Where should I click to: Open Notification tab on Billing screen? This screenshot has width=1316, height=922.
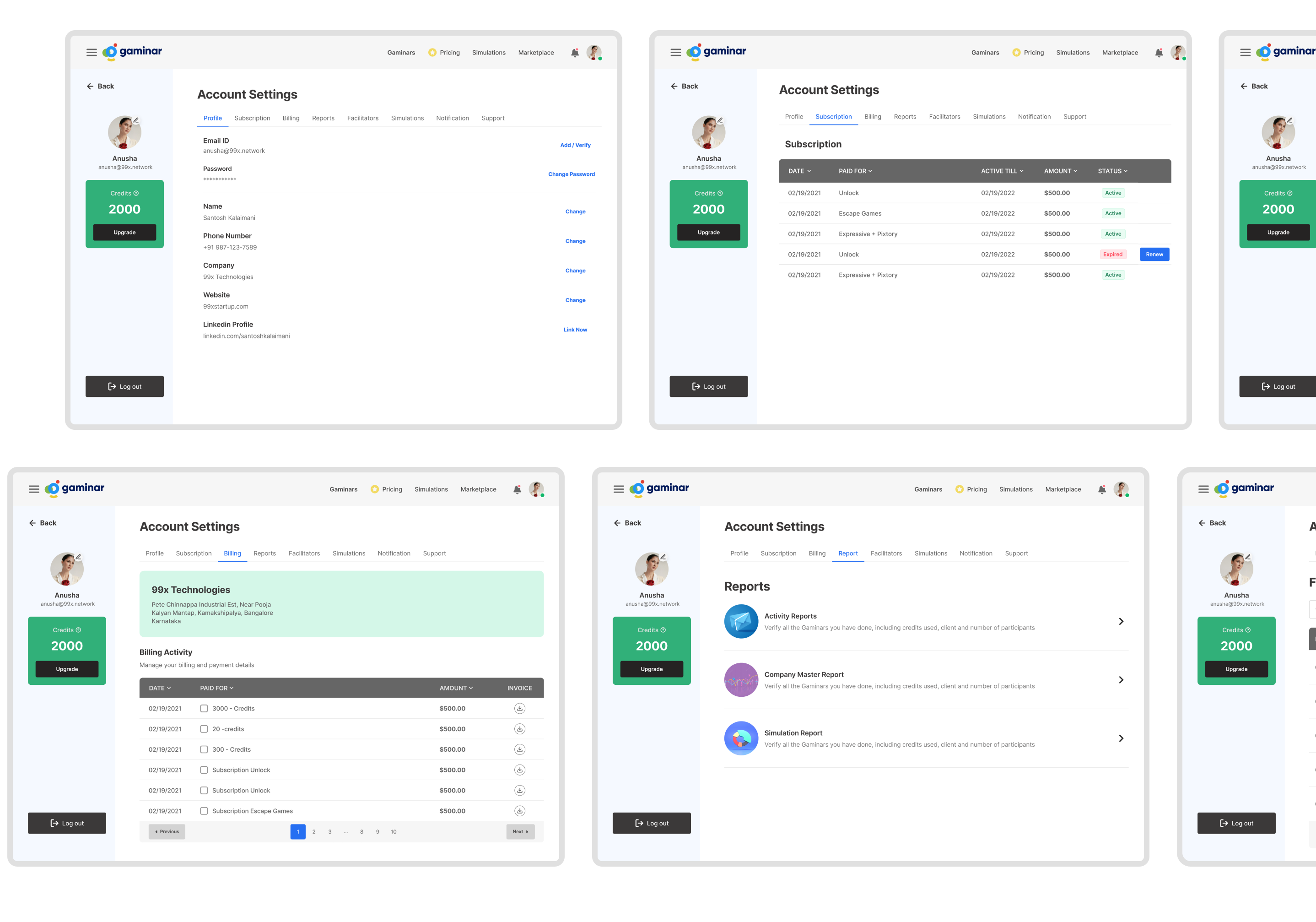click(394, 553)
